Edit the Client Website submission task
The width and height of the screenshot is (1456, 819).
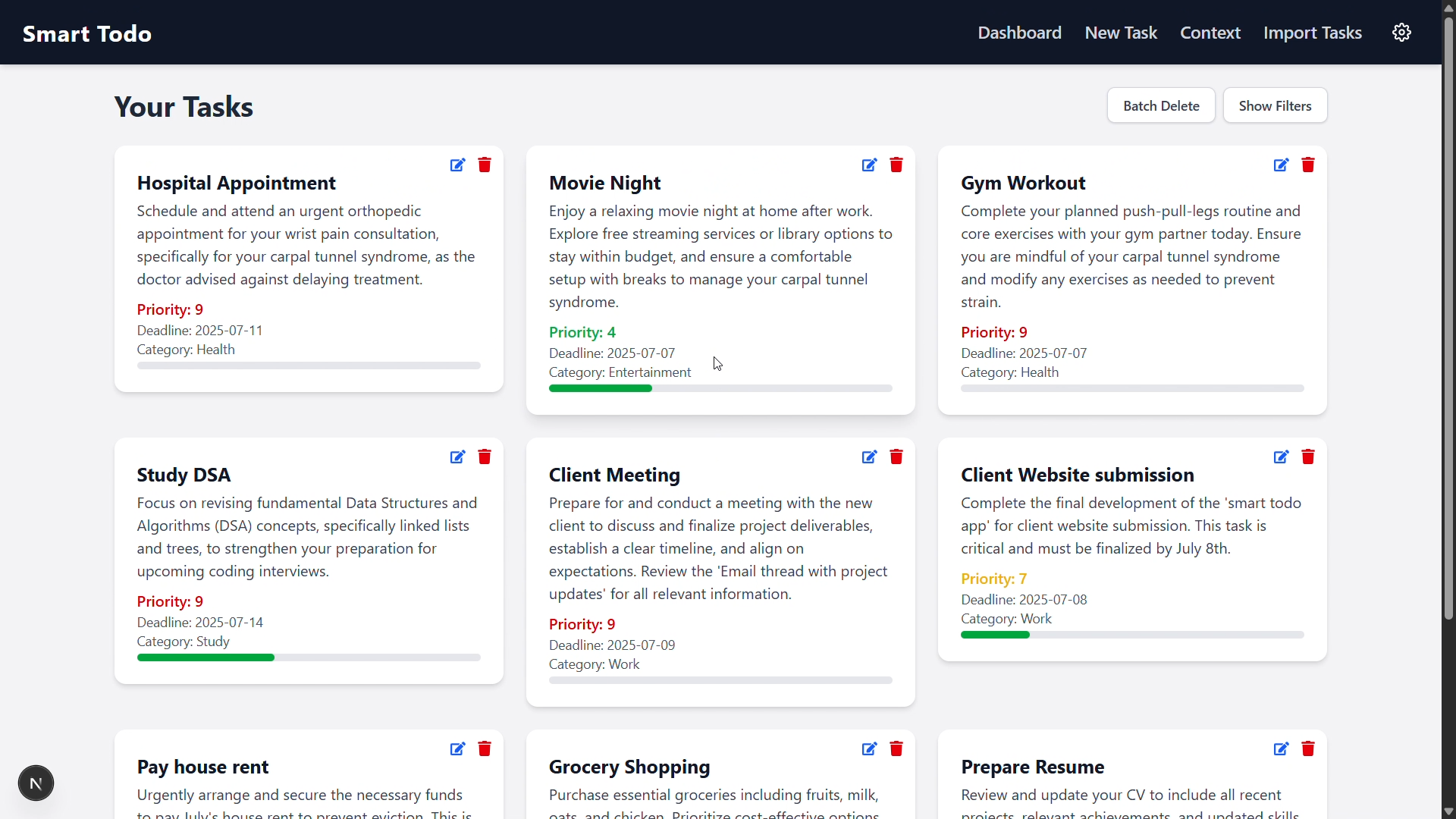(1281, 457)
